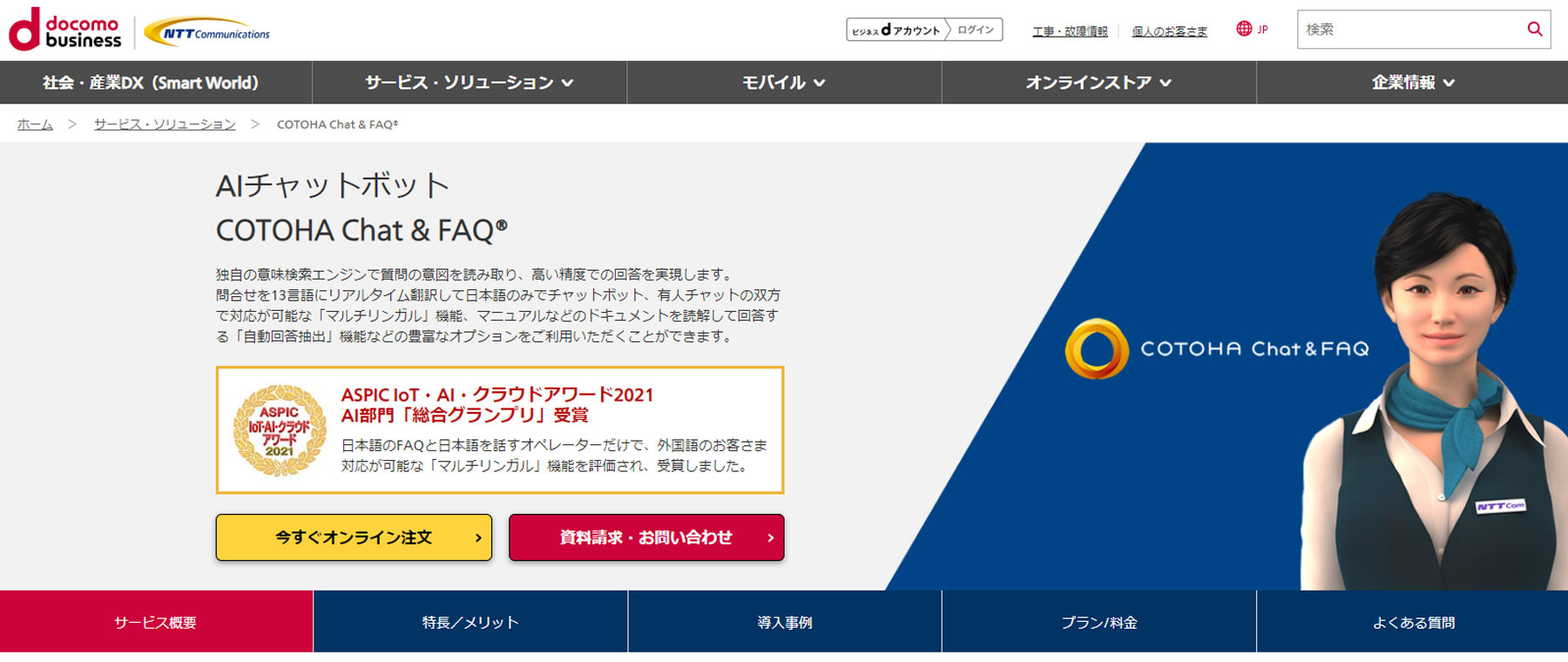Click the docomo business logo
This screenshot has width=1568, height=662.
click(65, 30)
